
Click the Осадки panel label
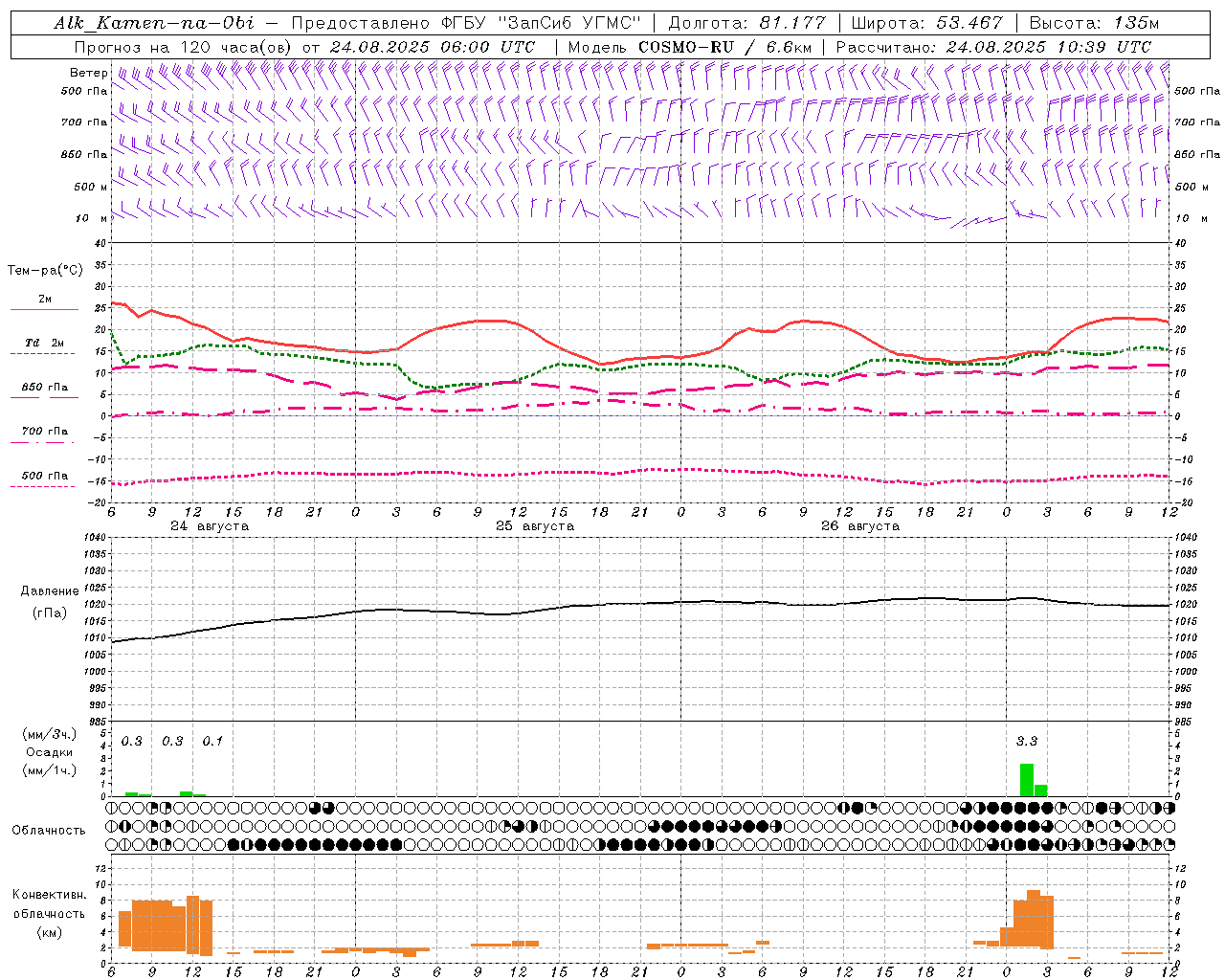[x=49, y=752]
